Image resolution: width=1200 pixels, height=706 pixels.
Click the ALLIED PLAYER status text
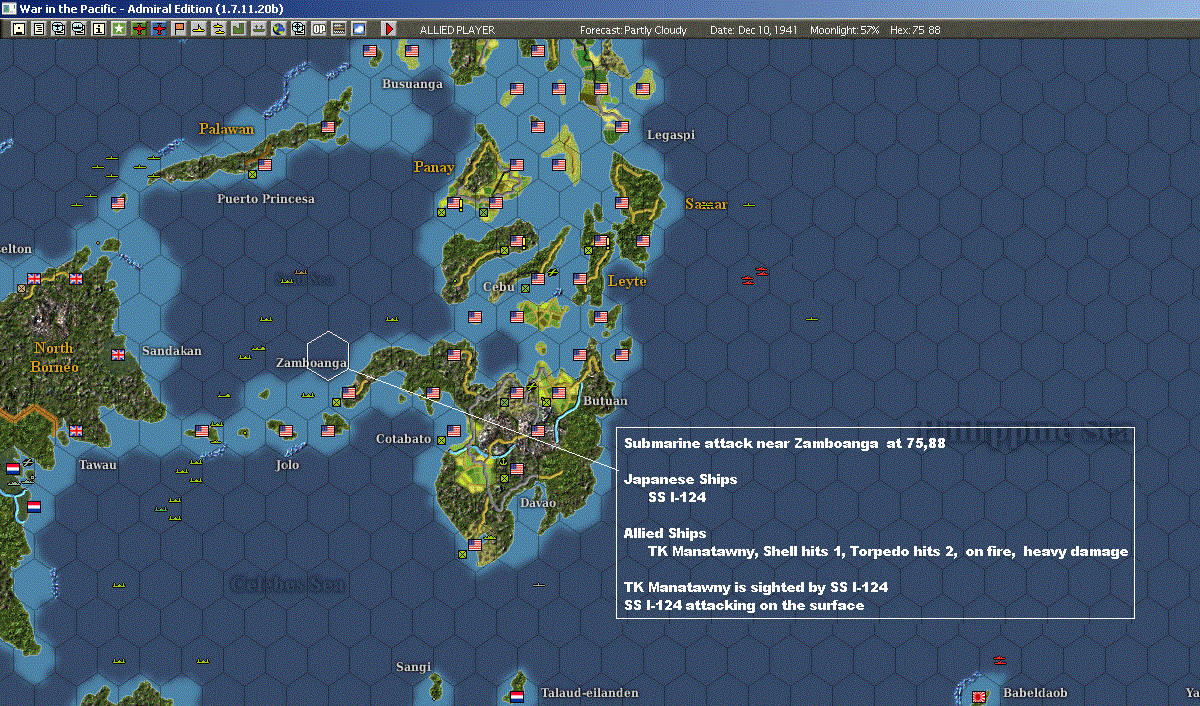tap(457, 30)
